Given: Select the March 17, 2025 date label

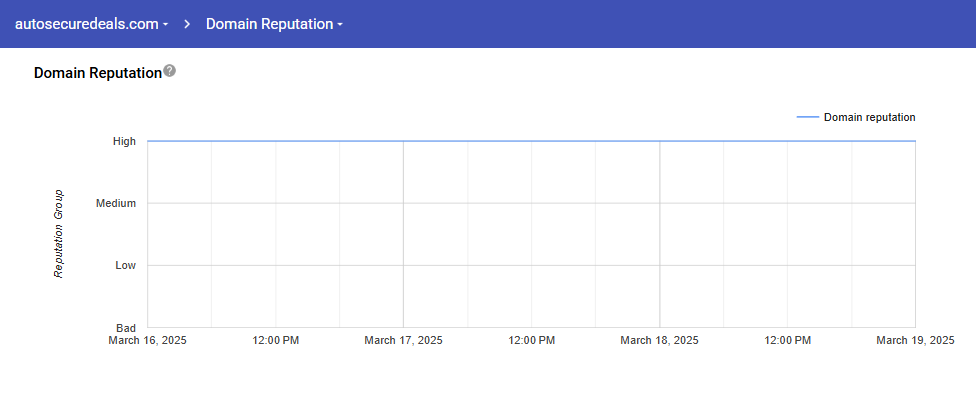Looking at the screenshot, I should click(403, 341).
